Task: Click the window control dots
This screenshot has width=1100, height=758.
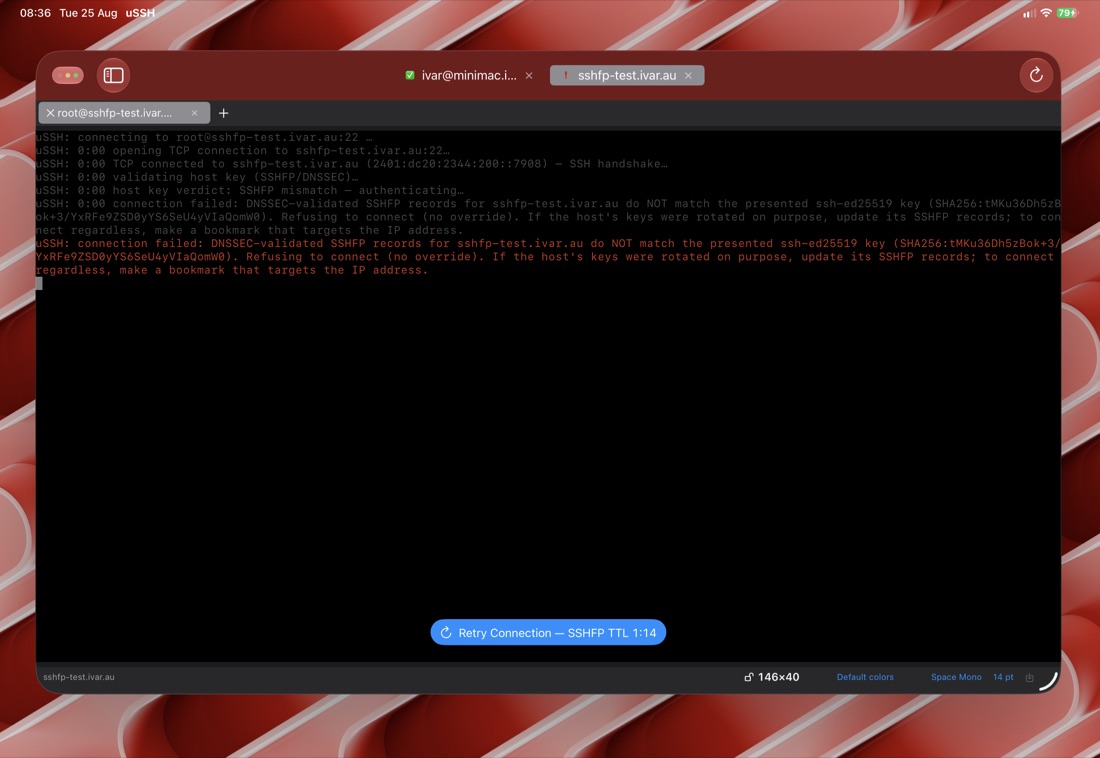Action: point(68,75)
